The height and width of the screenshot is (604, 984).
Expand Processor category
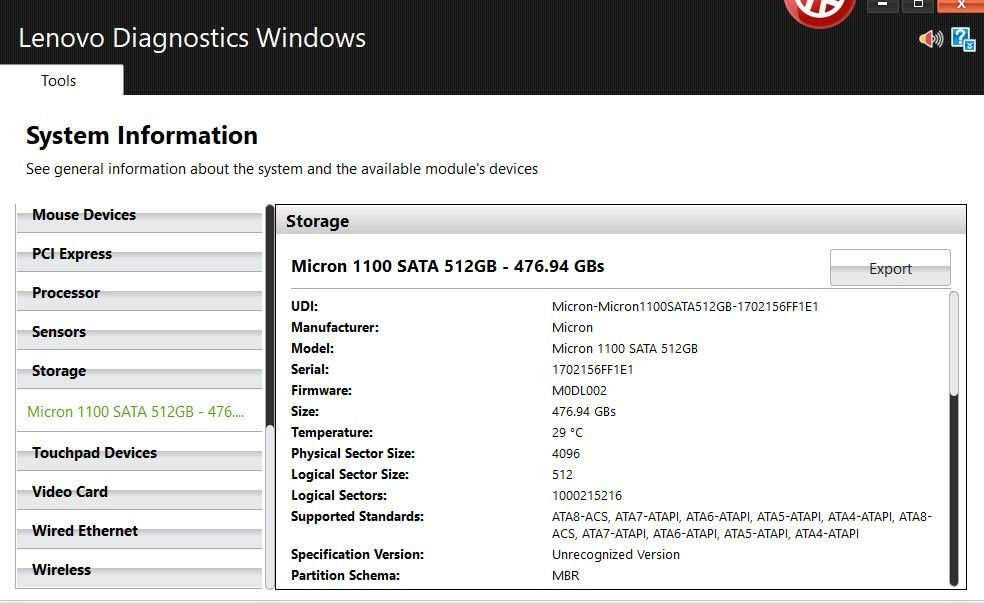(139, 293)
